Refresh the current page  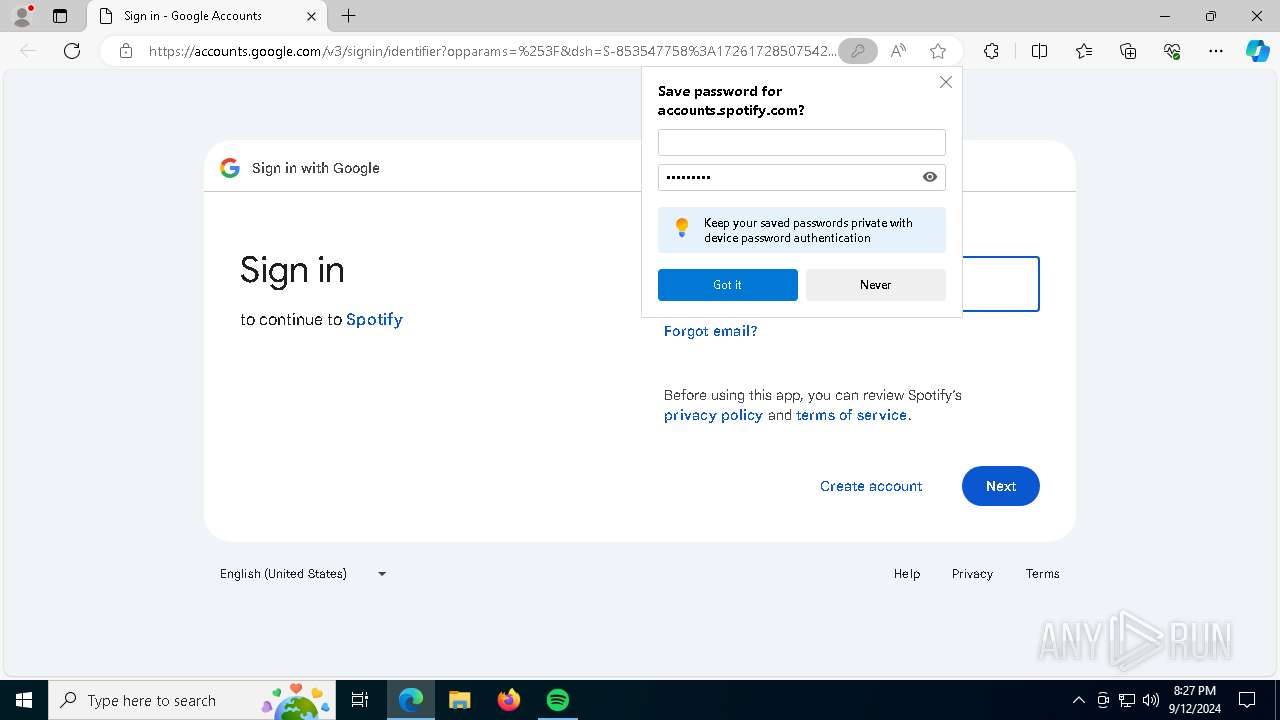tap(72, 51)
